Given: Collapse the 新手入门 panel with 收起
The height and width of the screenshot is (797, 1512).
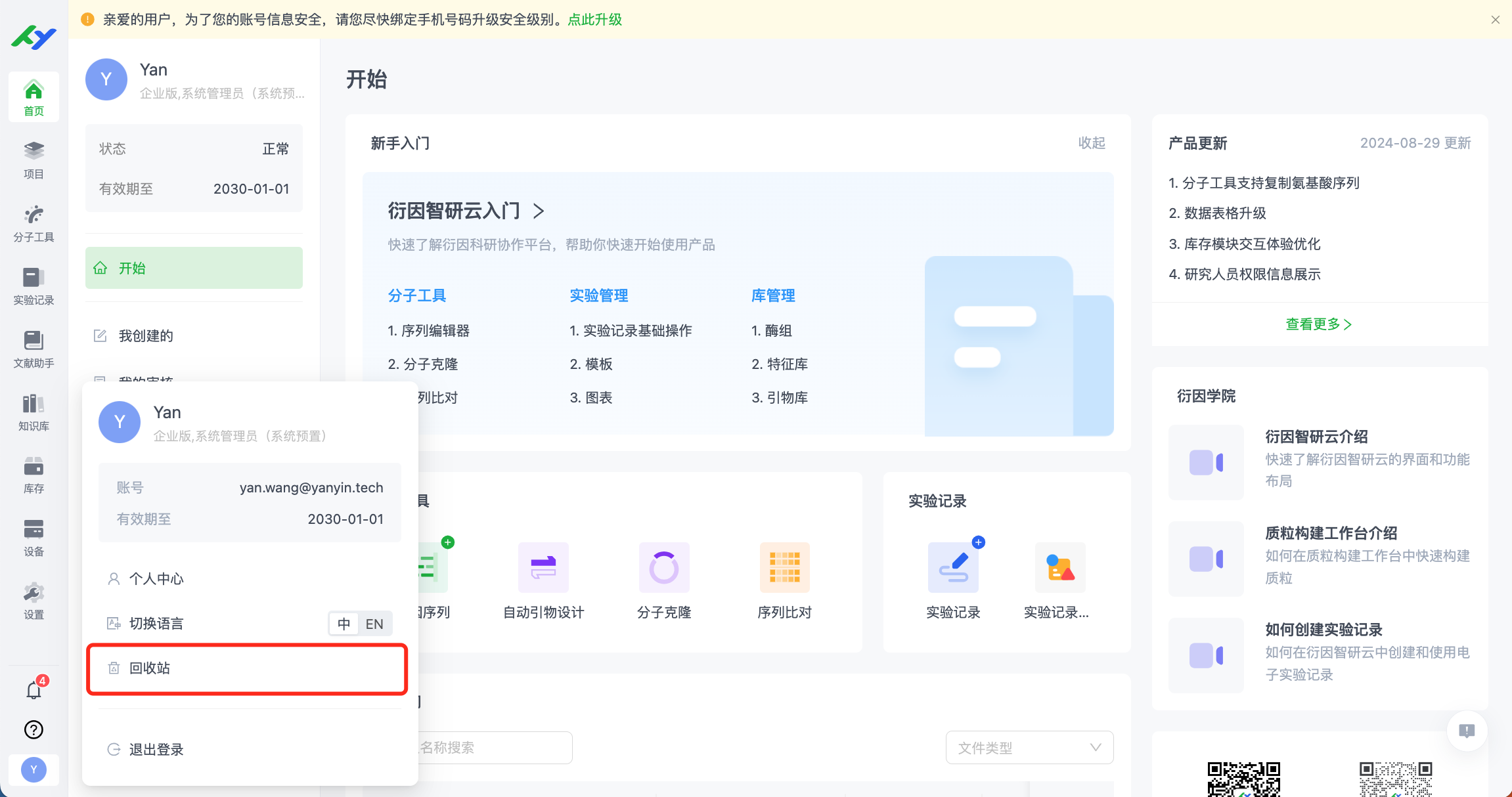Looking at the screenshot, I should [1092, 143].
